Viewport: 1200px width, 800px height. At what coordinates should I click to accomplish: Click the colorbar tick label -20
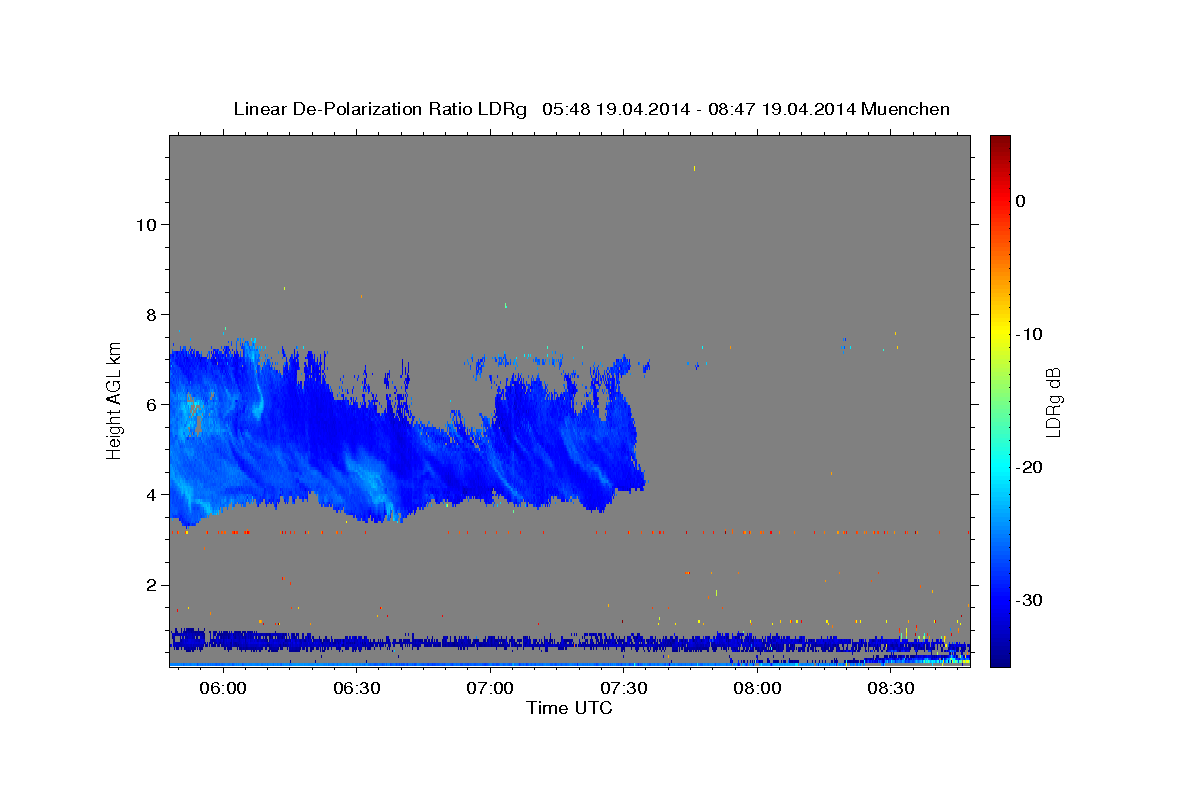tap(1029, 467)
